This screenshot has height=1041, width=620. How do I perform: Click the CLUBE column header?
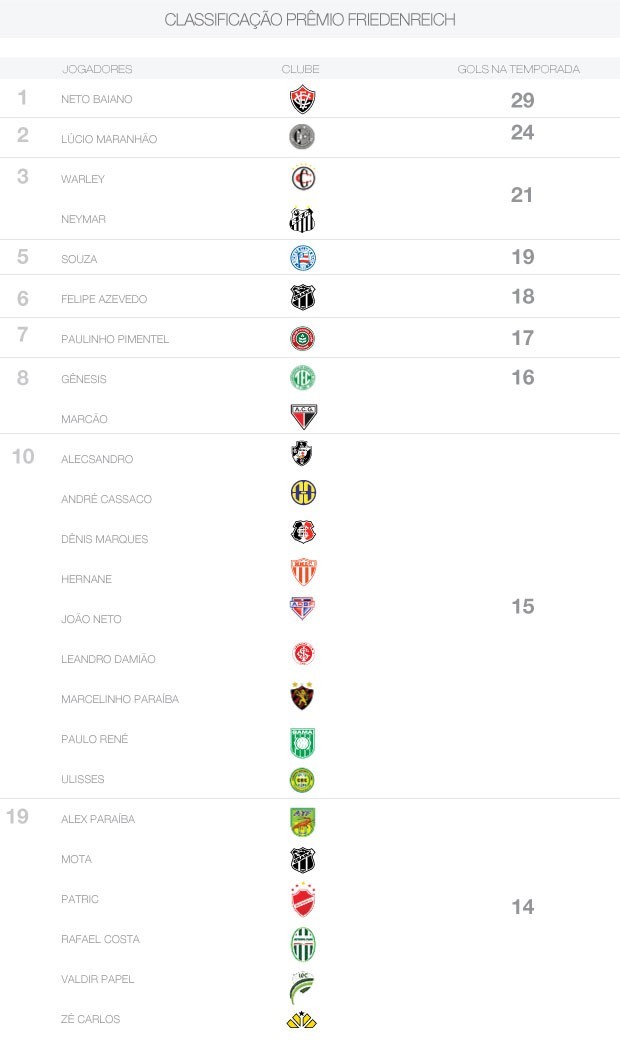[301, 69]
